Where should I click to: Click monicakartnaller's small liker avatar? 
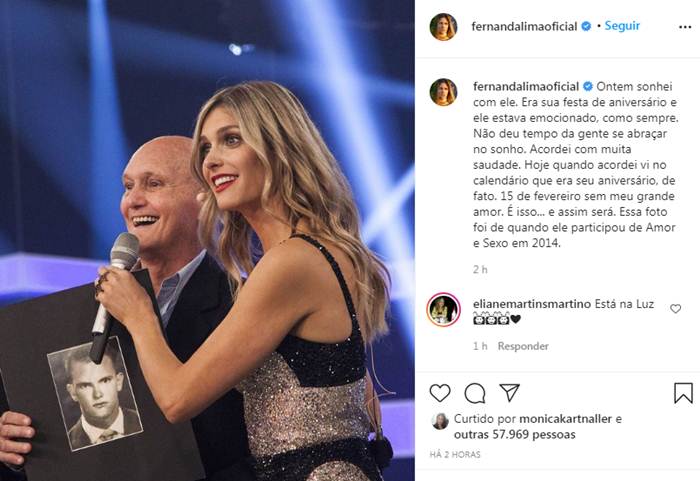pyautogui.click(x=440, y=421)
